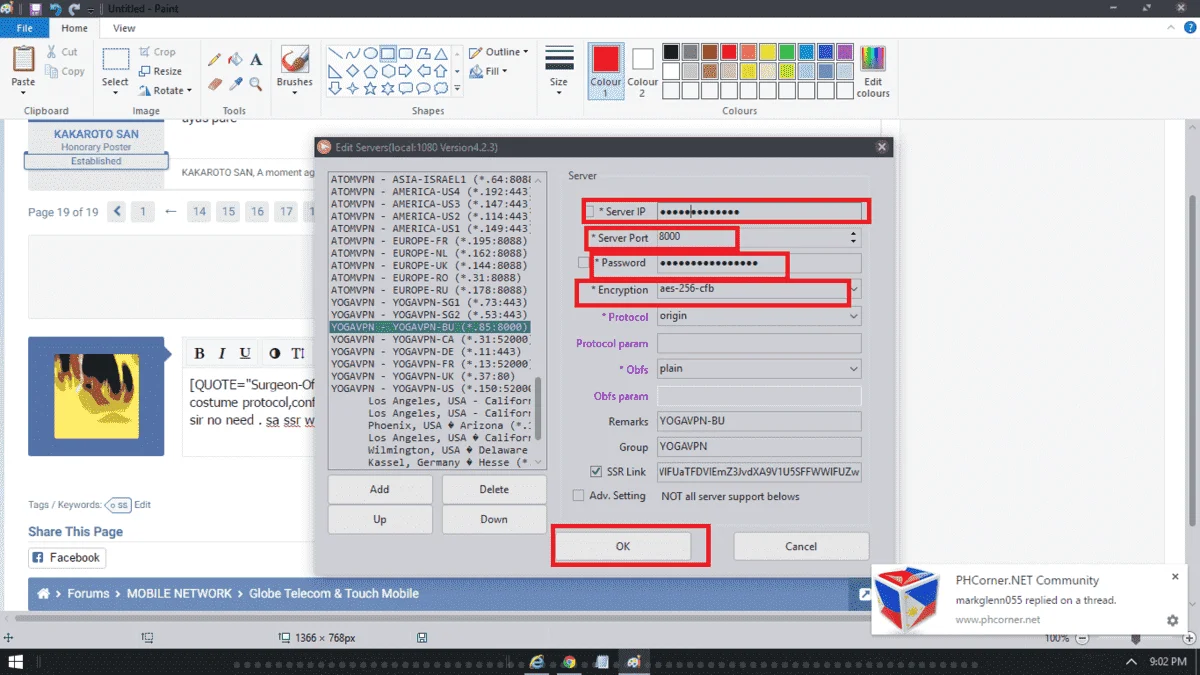Choose the Right arrow shape
The image size is (1200, 675).
(x=405, y=71)
